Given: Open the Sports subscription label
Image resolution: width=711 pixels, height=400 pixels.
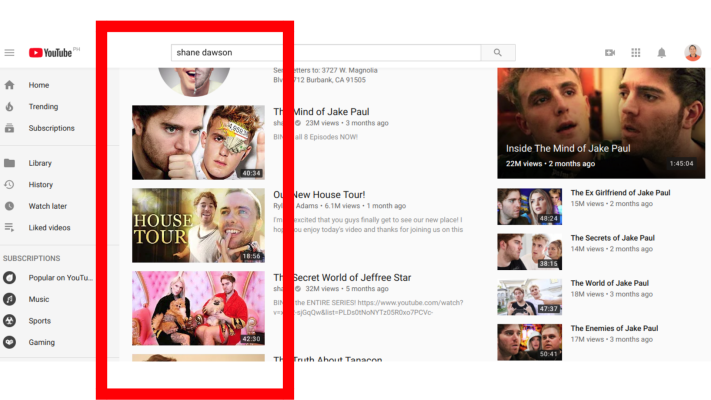Looking at the screenshot, I should (40, 321).
